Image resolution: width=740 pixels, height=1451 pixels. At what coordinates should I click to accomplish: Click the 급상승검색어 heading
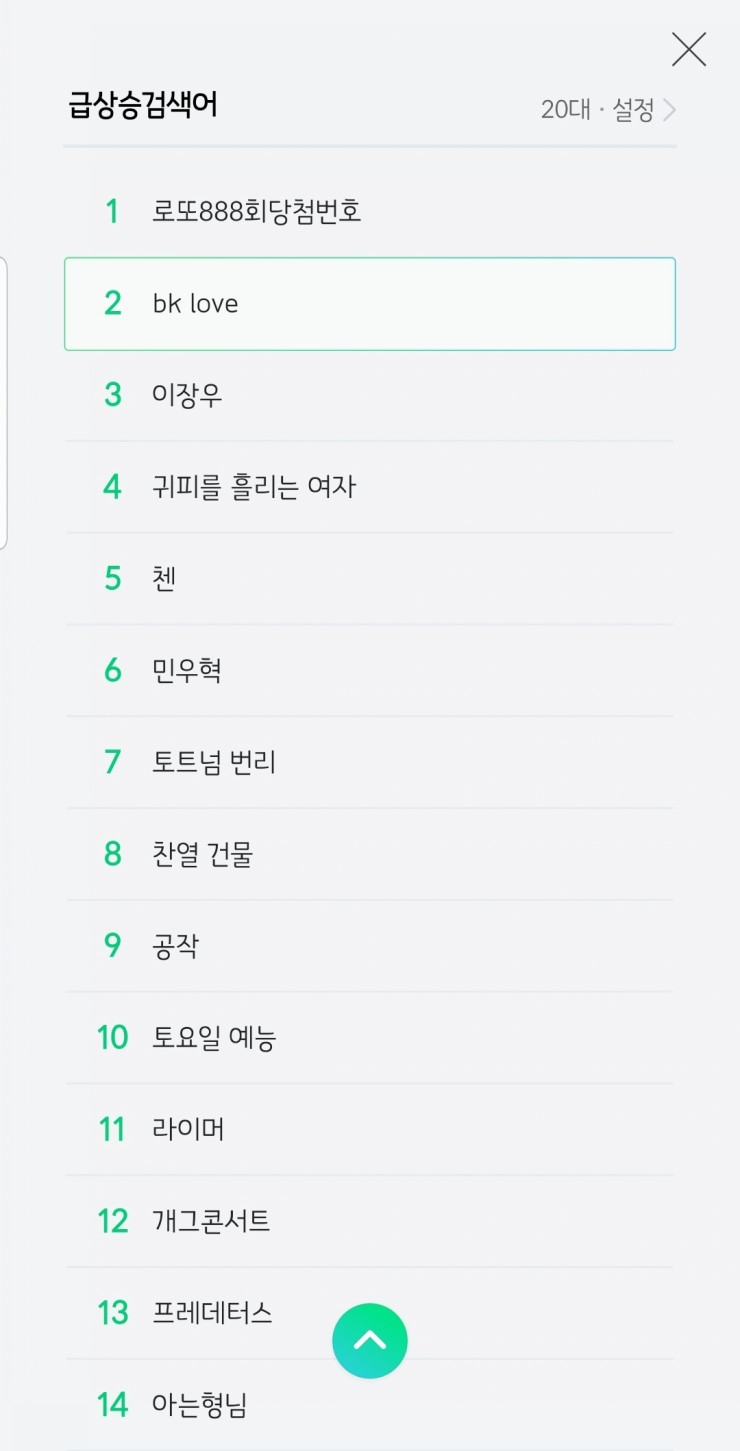click(x=142, y=105)
